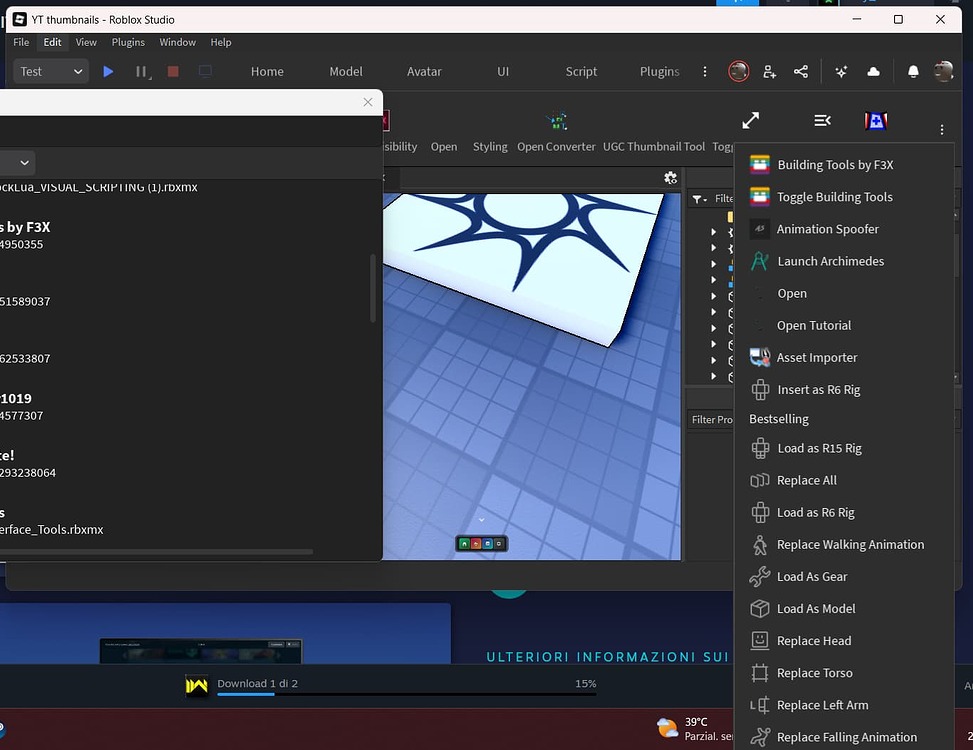Click the red-ringed collaborator avatar
The height and width of the screenshot is (750, 973).
[738, 71]
